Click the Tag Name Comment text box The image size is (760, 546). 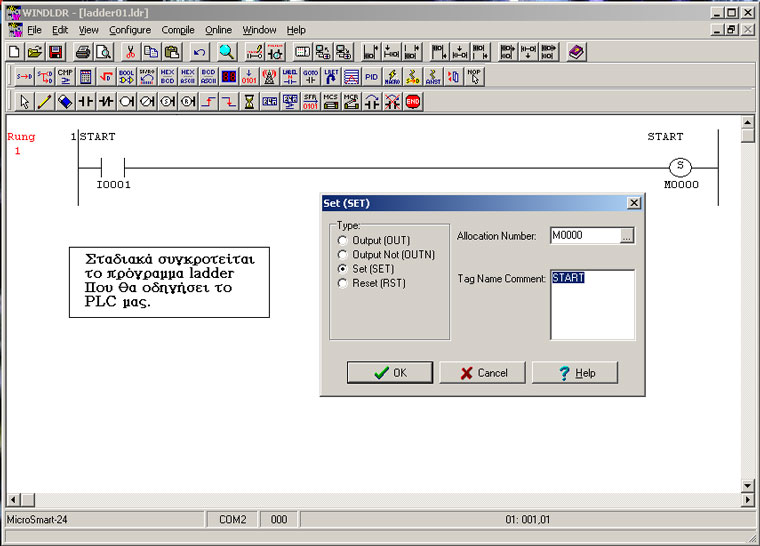pos(592,305)
